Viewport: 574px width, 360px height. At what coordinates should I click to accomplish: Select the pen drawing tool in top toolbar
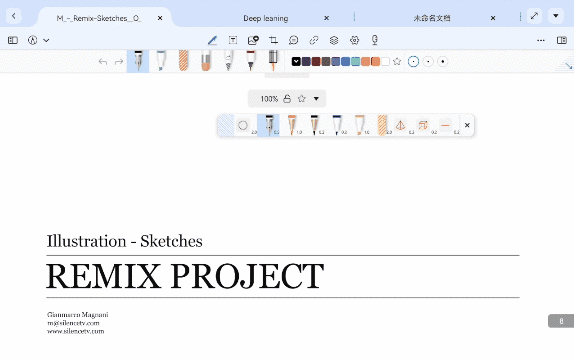tap(212, 40)
